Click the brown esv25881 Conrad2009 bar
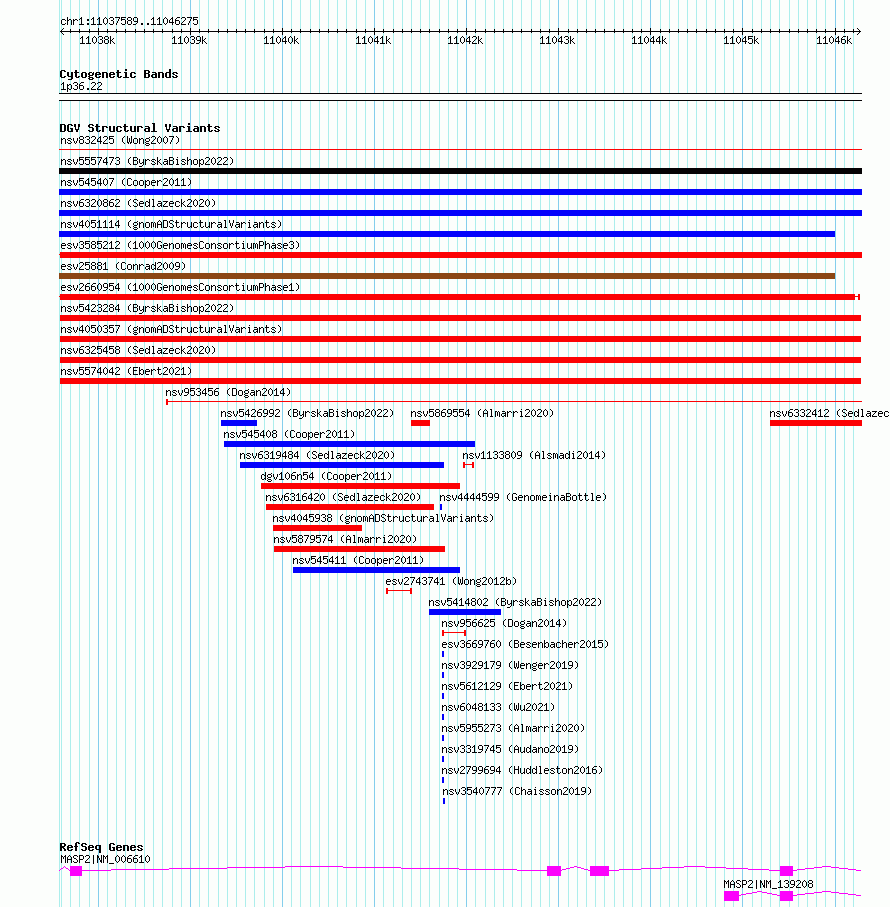 (447, 276)
